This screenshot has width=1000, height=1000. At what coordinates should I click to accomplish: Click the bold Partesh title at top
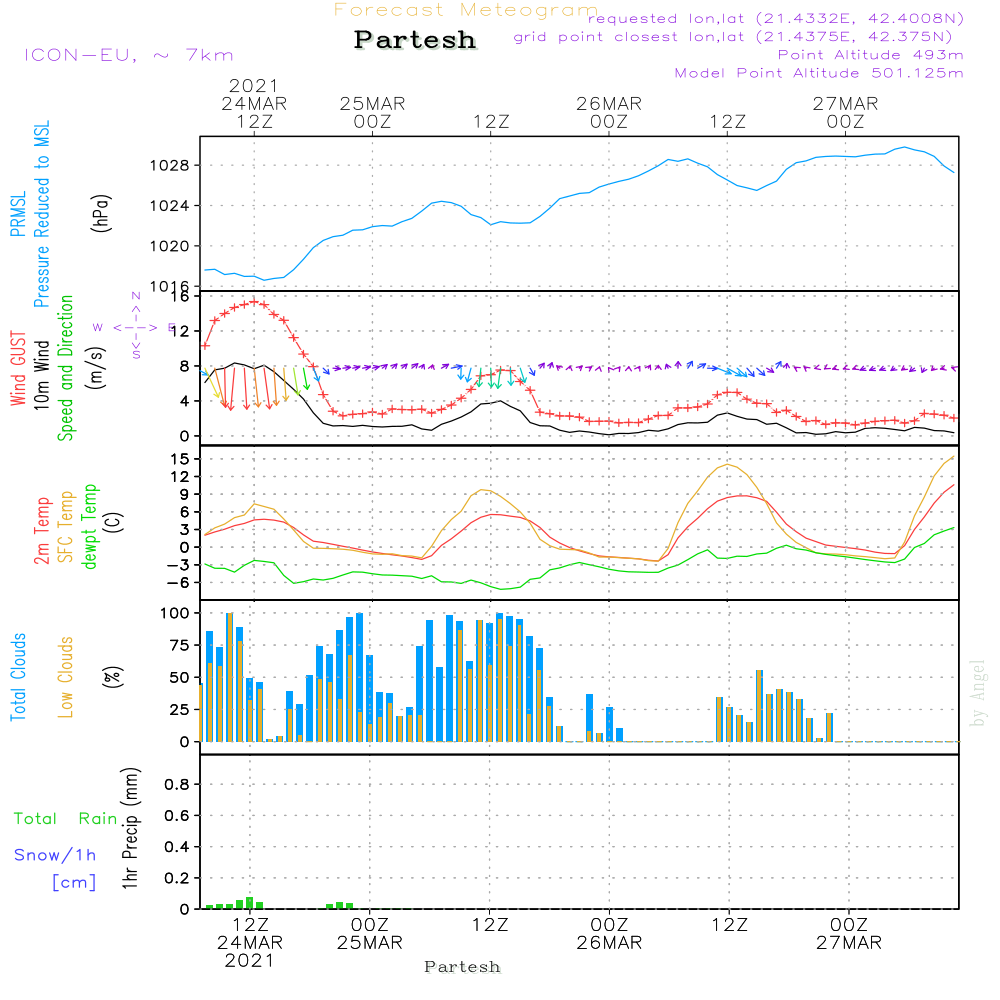pyautogui.click(x=415, y=40)
